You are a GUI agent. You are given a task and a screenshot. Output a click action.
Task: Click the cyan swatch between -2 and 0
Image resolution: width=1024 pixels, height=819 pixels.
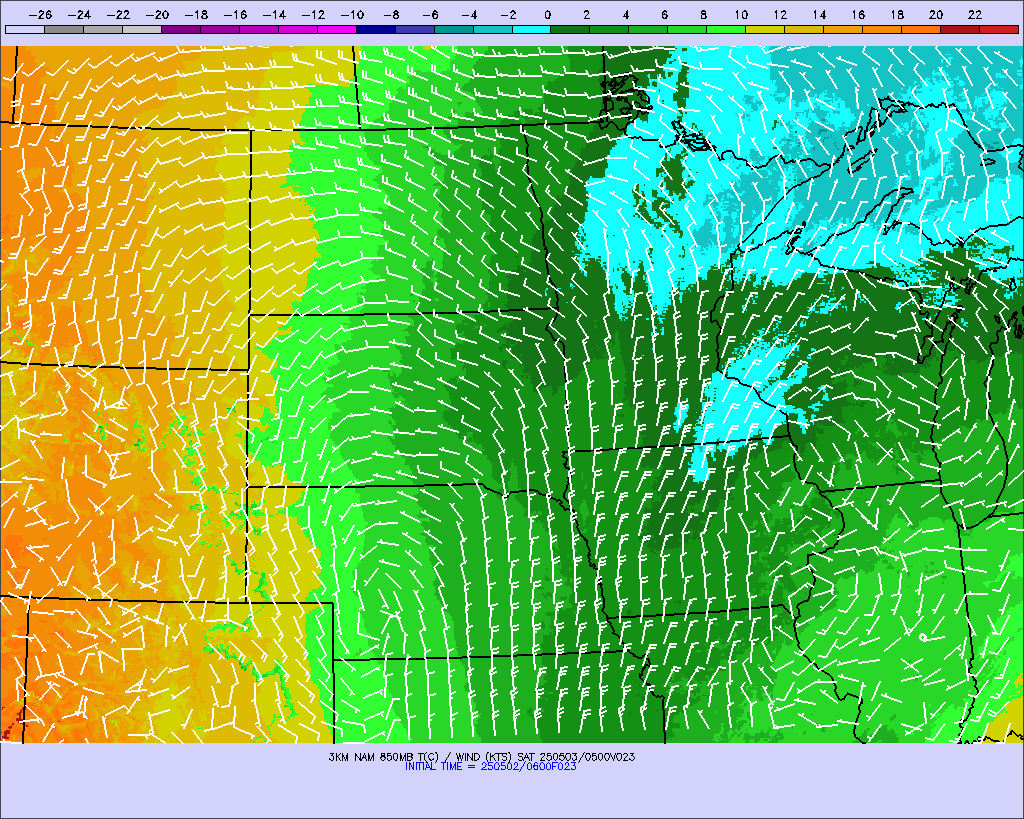[x=532, y=29]
